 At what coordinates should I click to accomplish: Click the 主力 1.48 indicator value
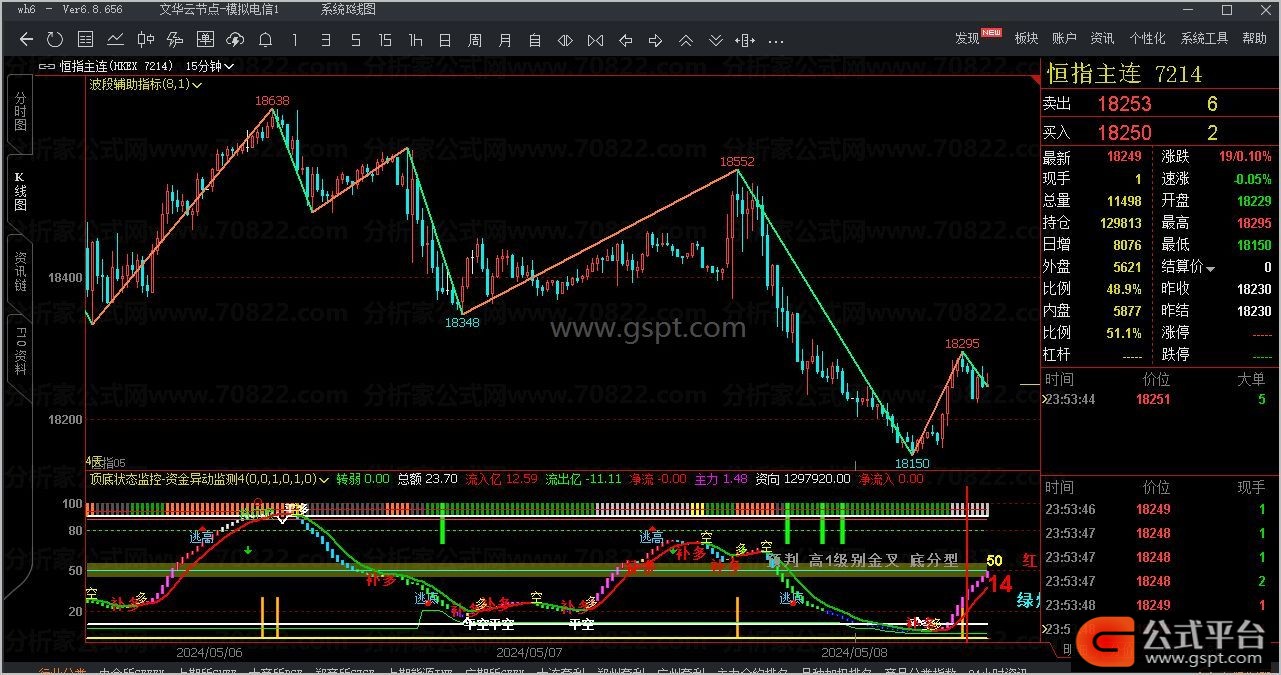722,479
